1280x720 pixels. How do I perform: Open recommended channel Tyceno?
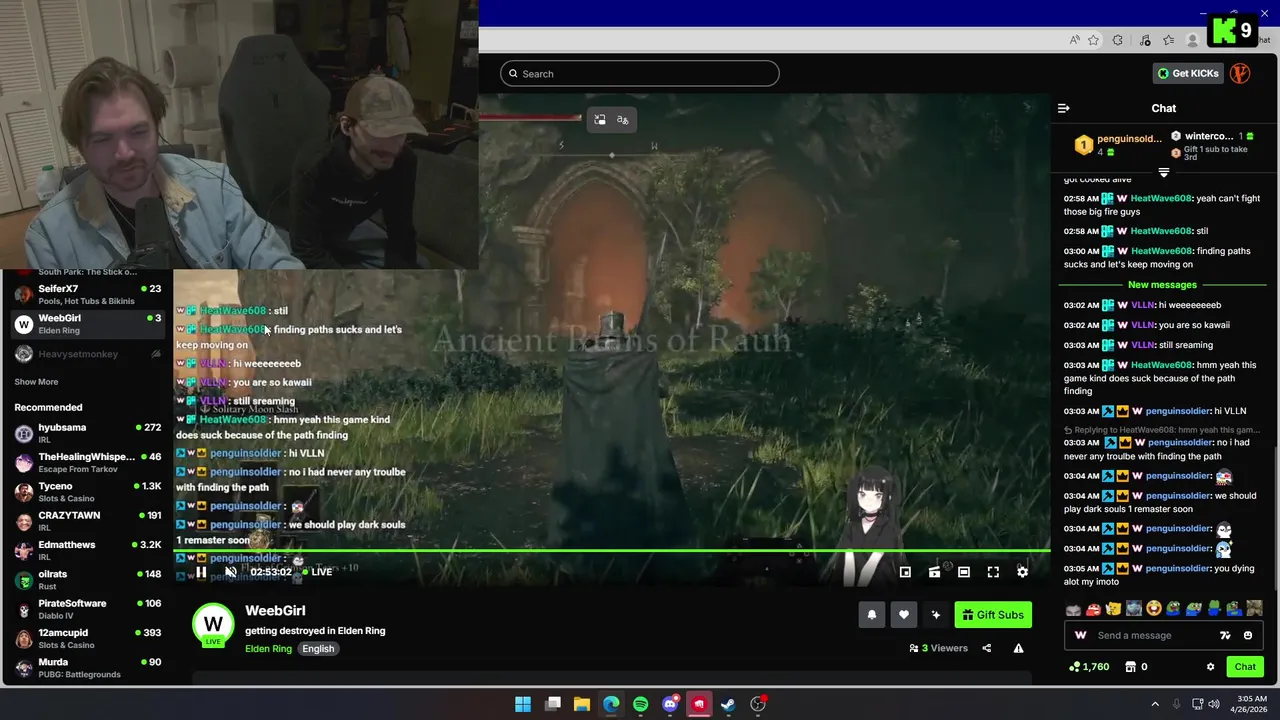click(x=87, y=491)
